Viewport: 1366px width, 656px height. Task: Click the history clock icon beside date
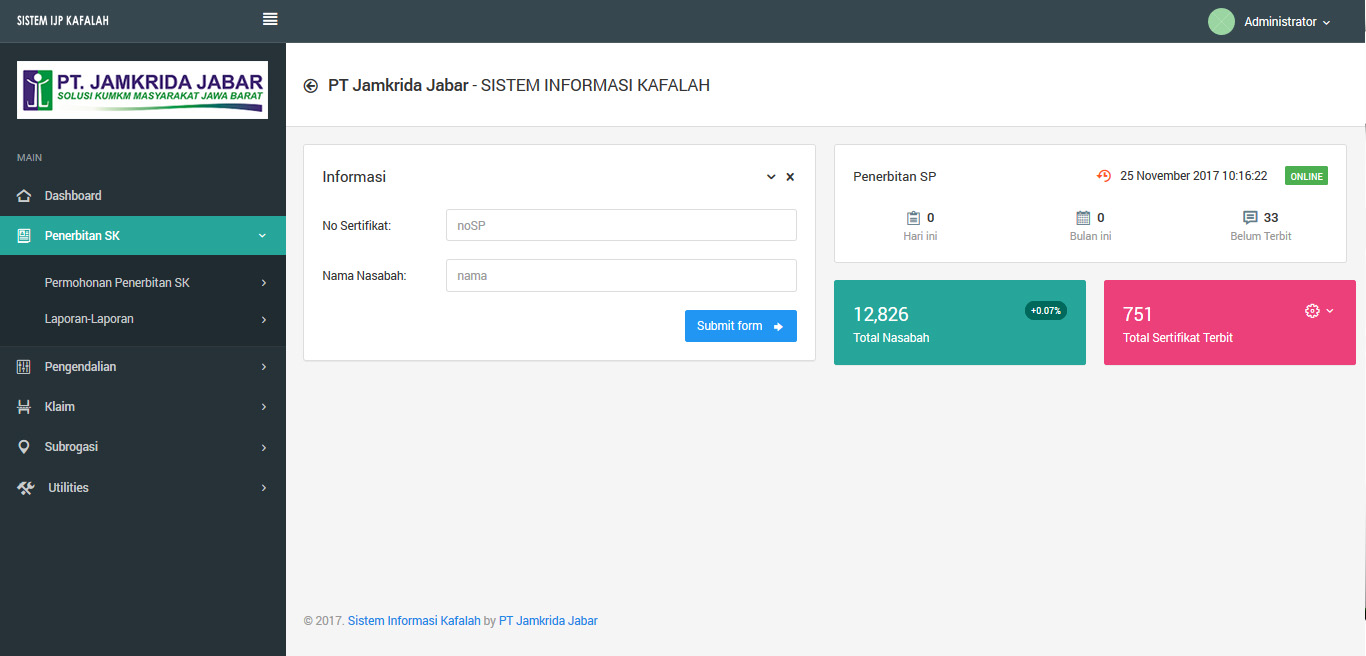tap(1104, 176)
